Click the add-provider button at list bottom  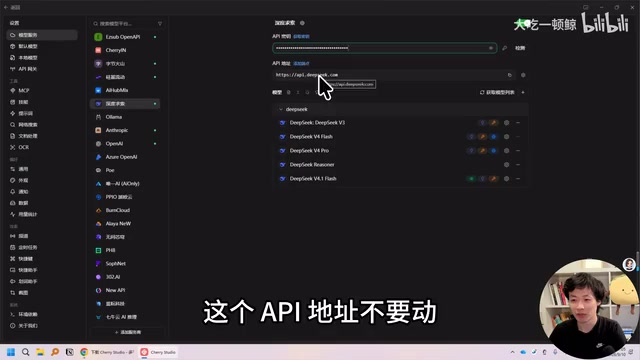127,332
